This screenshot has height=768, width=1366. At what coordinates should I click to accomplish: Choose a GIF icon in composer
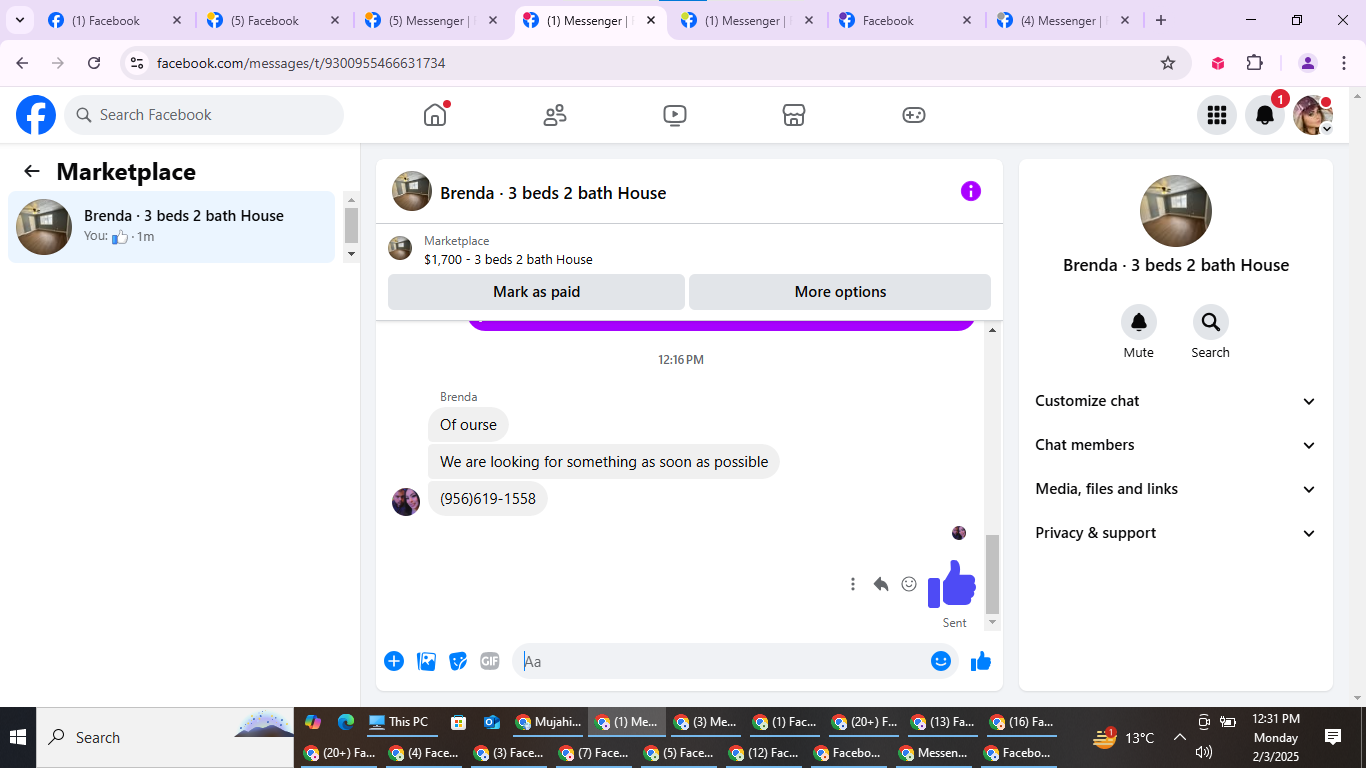coord(489,661)
